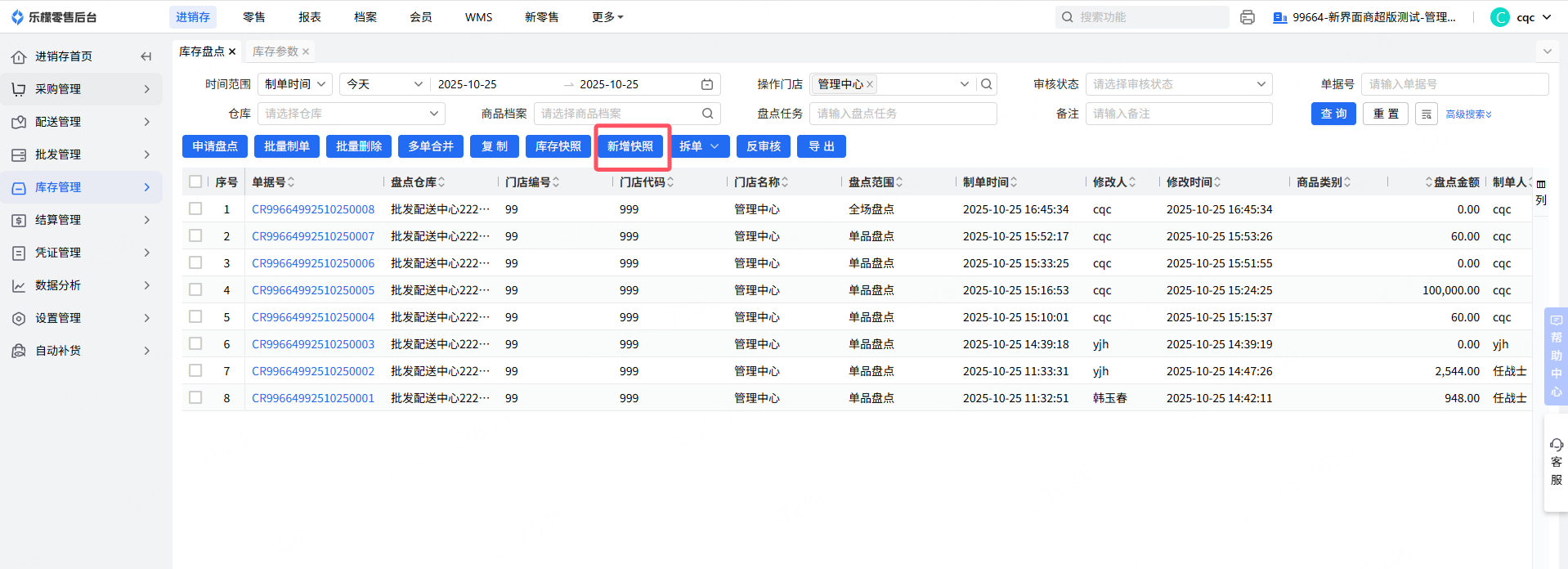The image size is (1568, 569).
Task: Open the 帮助中心 side panel
Action: pos(1556,356)
